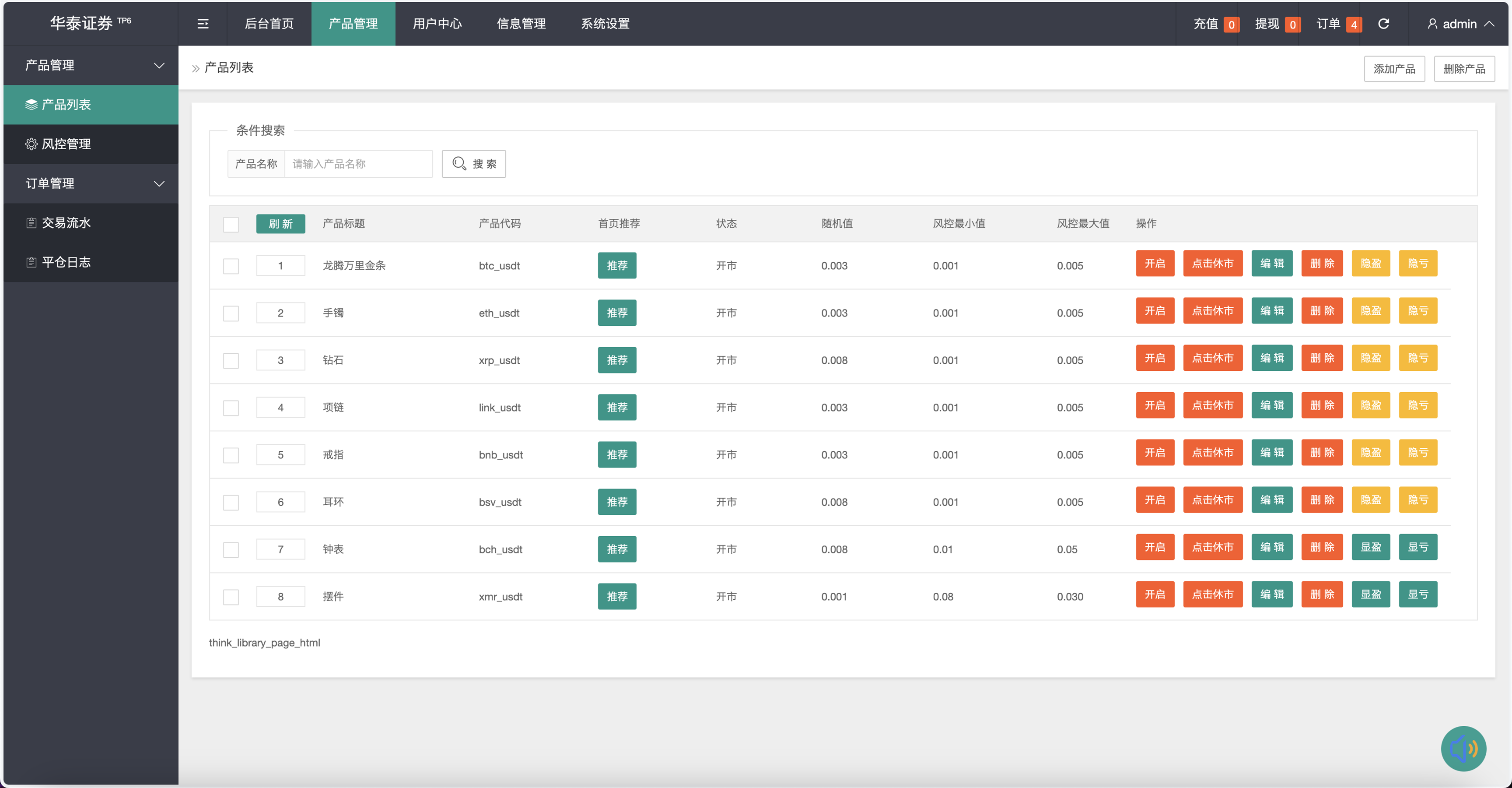Screen dimensions: 1512x788
Task: Click 编辑 button for 钻石 row
Action: (x=1271, y=358)
